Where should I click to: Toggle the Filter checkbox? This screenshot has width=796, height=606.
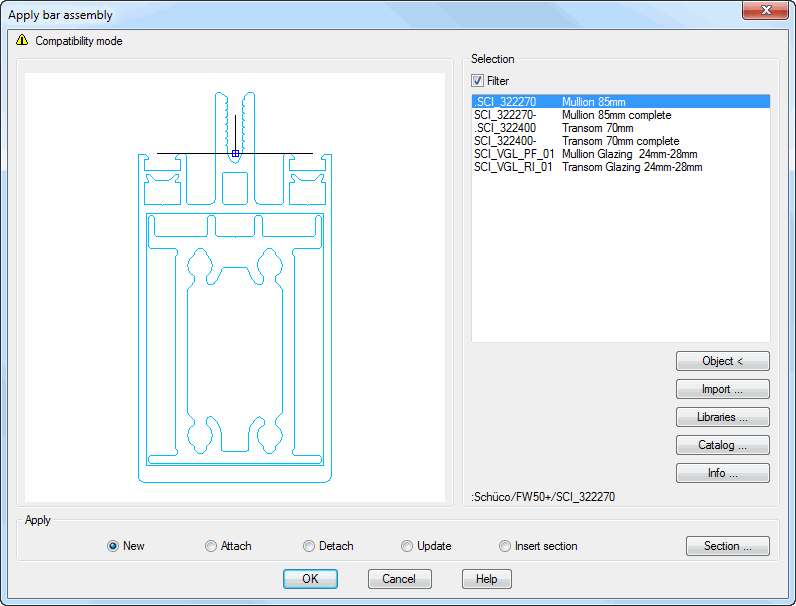click(x=478, y=81)
